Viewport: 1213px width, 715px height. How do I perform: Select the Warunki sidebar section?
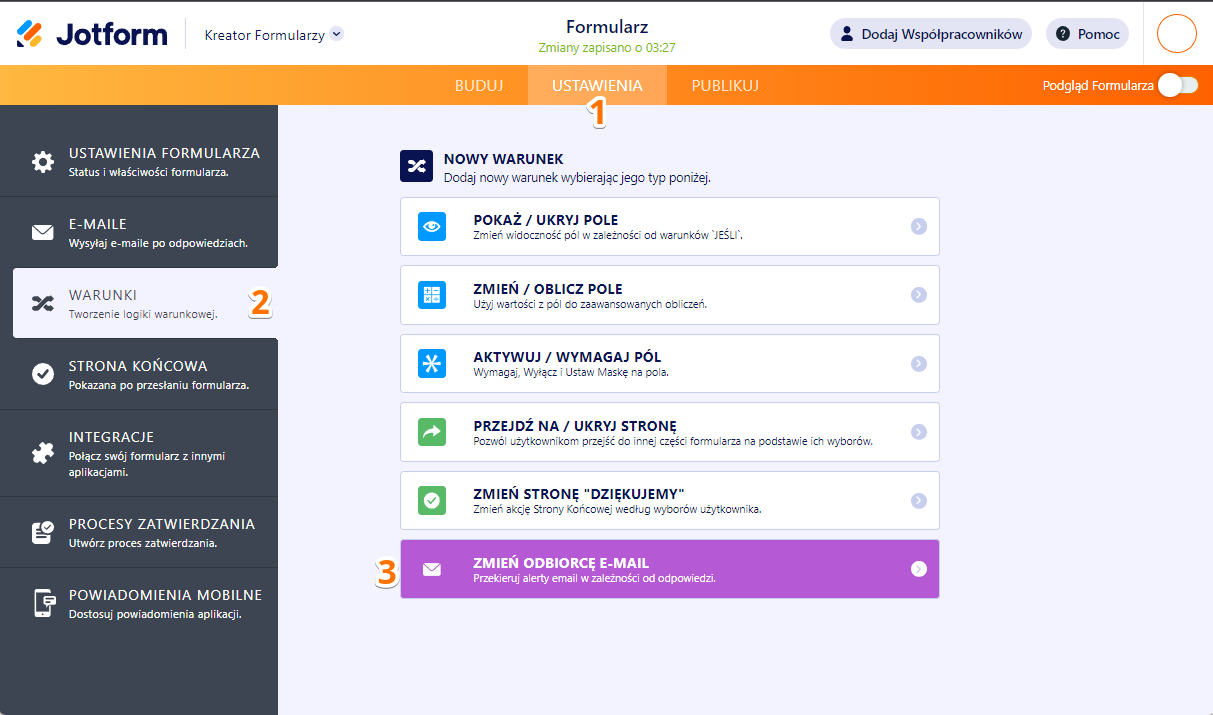(145, 303)
